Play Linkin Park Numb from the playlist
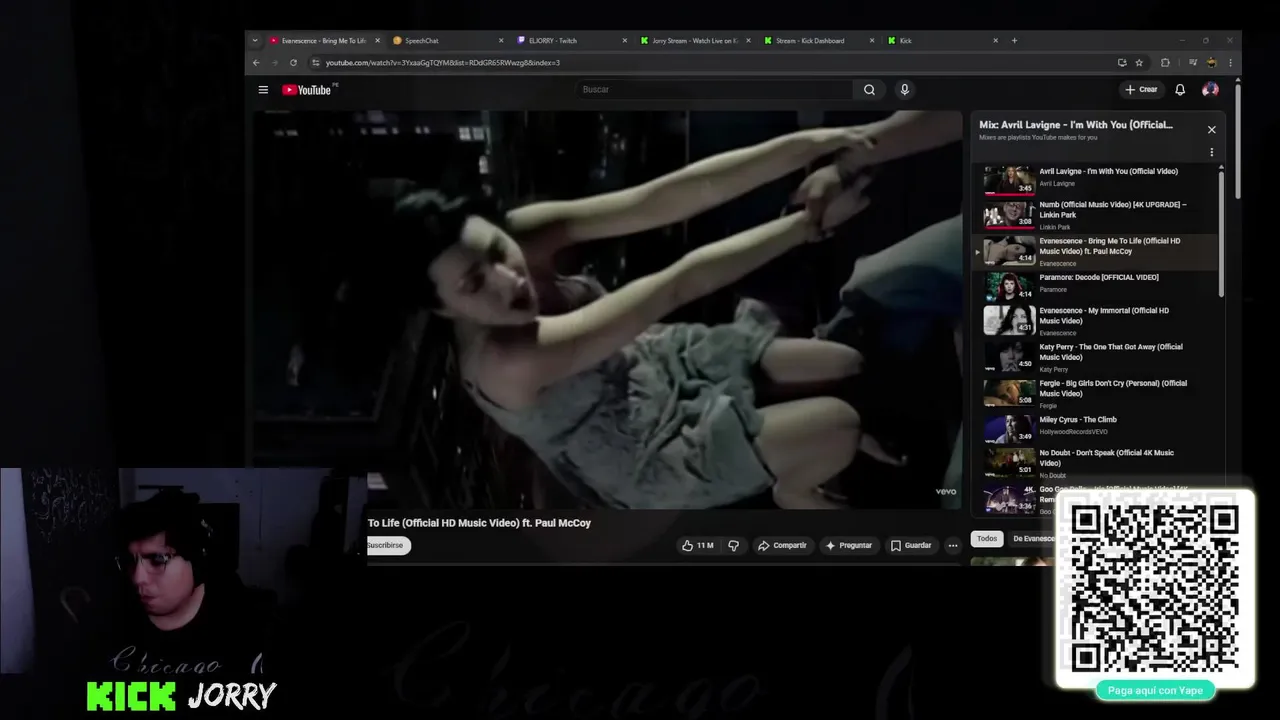The height and width of the screenshot is (720, 1280). 1095,215
